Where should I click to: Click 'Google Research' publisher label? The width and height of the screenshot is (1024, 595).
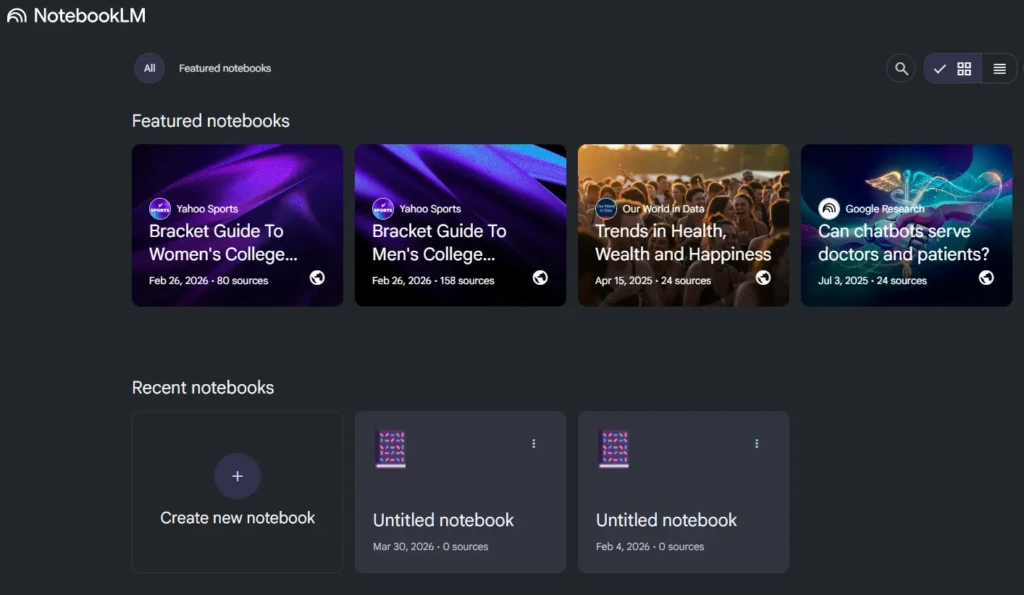point(884,208)
